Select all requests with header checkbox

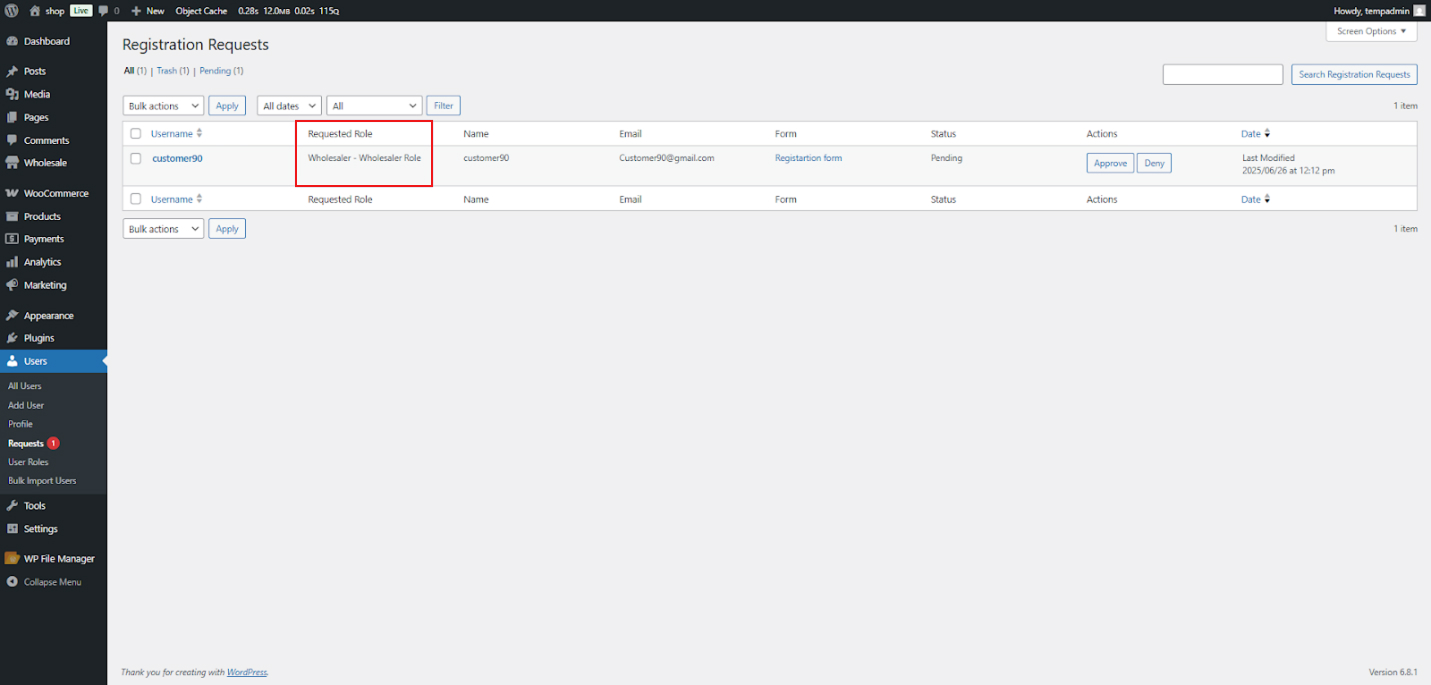coord(136,133)
